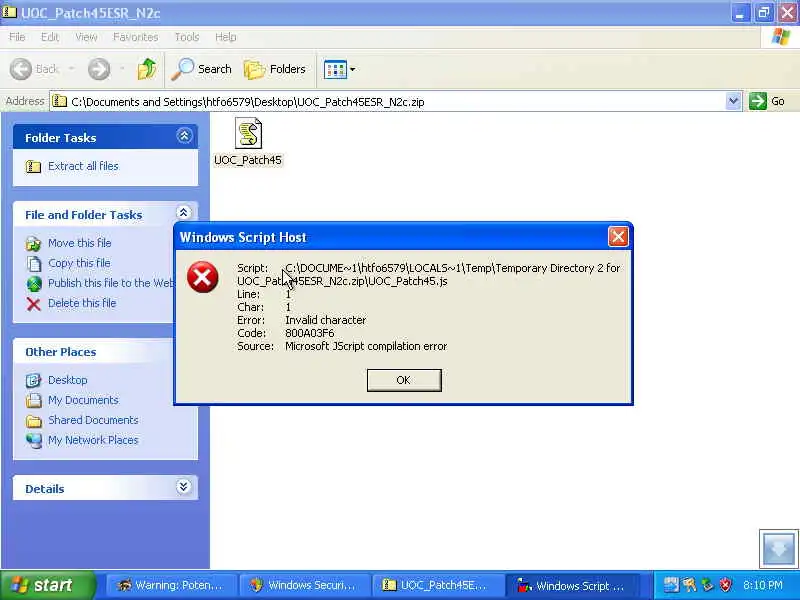Click the first system tray icon
The image size is (800, 600).
(671, 585)
